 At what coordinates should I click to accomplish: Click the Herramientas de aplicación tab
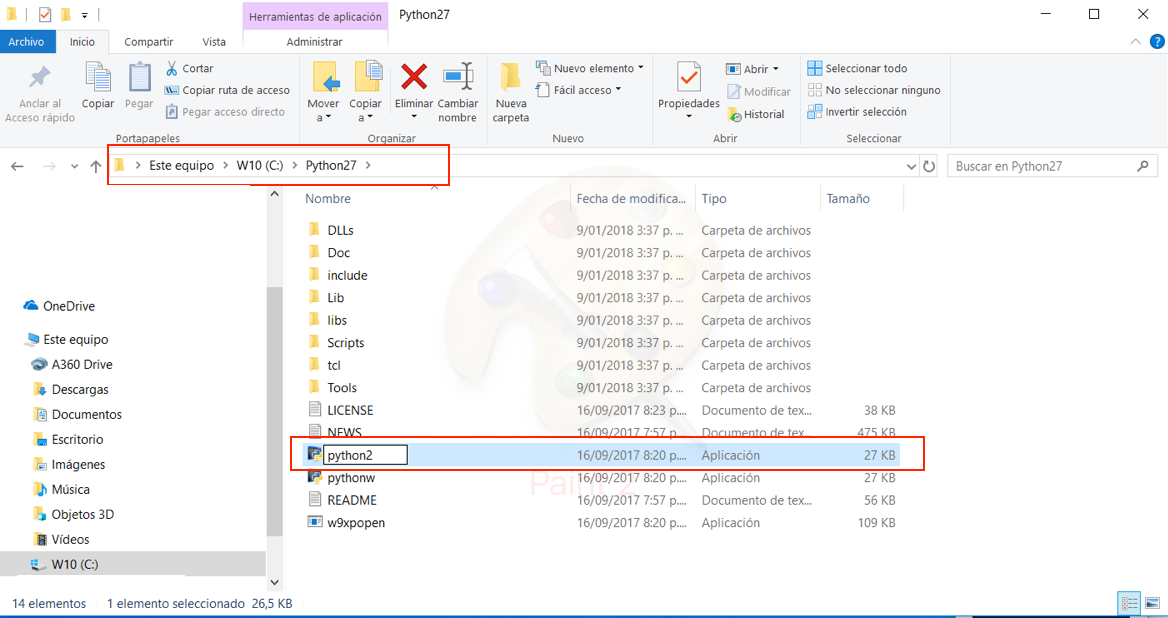pyautogui.click(x=315, y=16)
